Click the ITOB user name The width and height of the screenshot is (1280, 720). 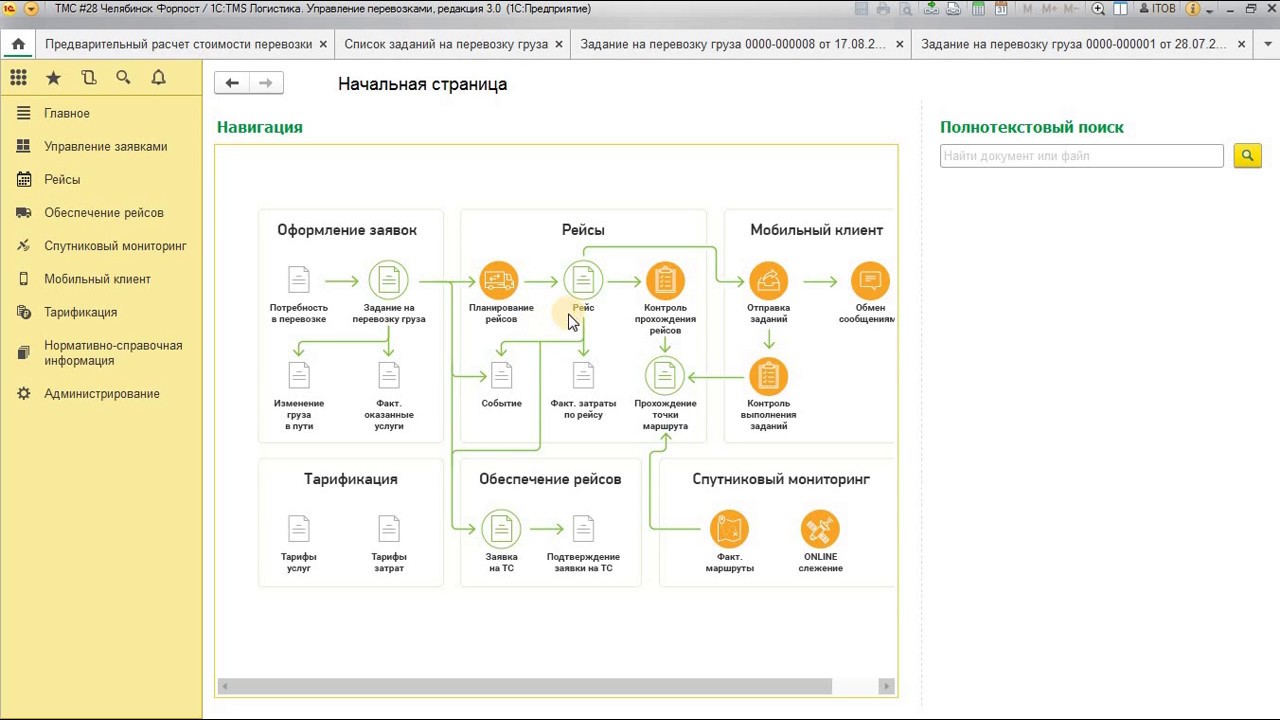(x=1158, y=9)
